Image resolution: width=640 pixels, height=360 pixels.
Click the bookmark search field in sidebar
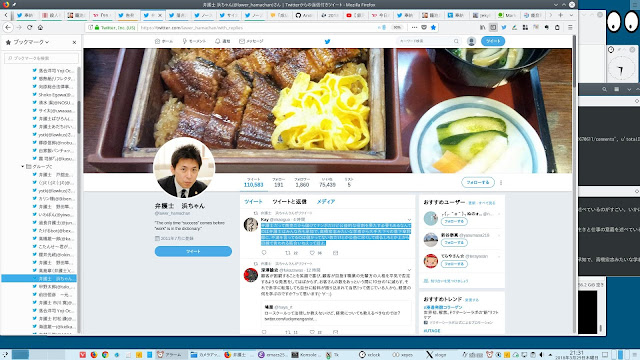coord(41,58)
